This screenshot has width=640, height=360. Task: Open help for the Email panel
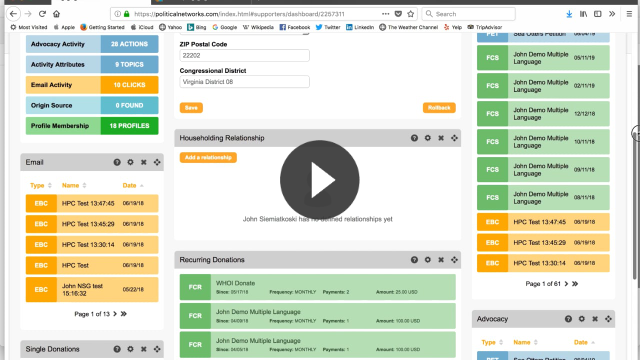pos(117,162)
